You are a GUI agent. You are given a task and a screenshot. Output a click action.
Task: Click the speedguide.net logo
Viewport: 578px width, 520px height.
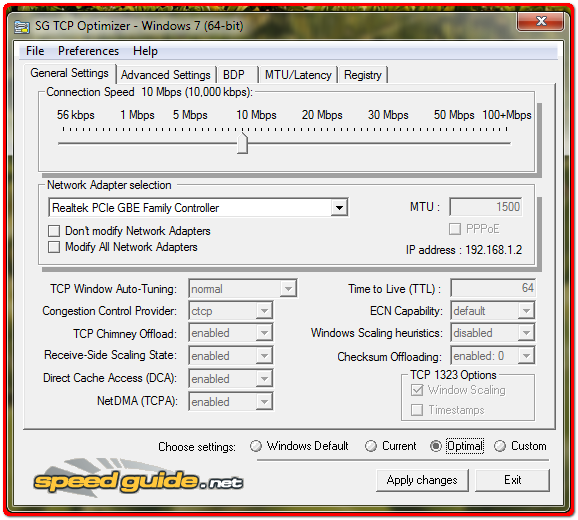(x=139, y=479)
